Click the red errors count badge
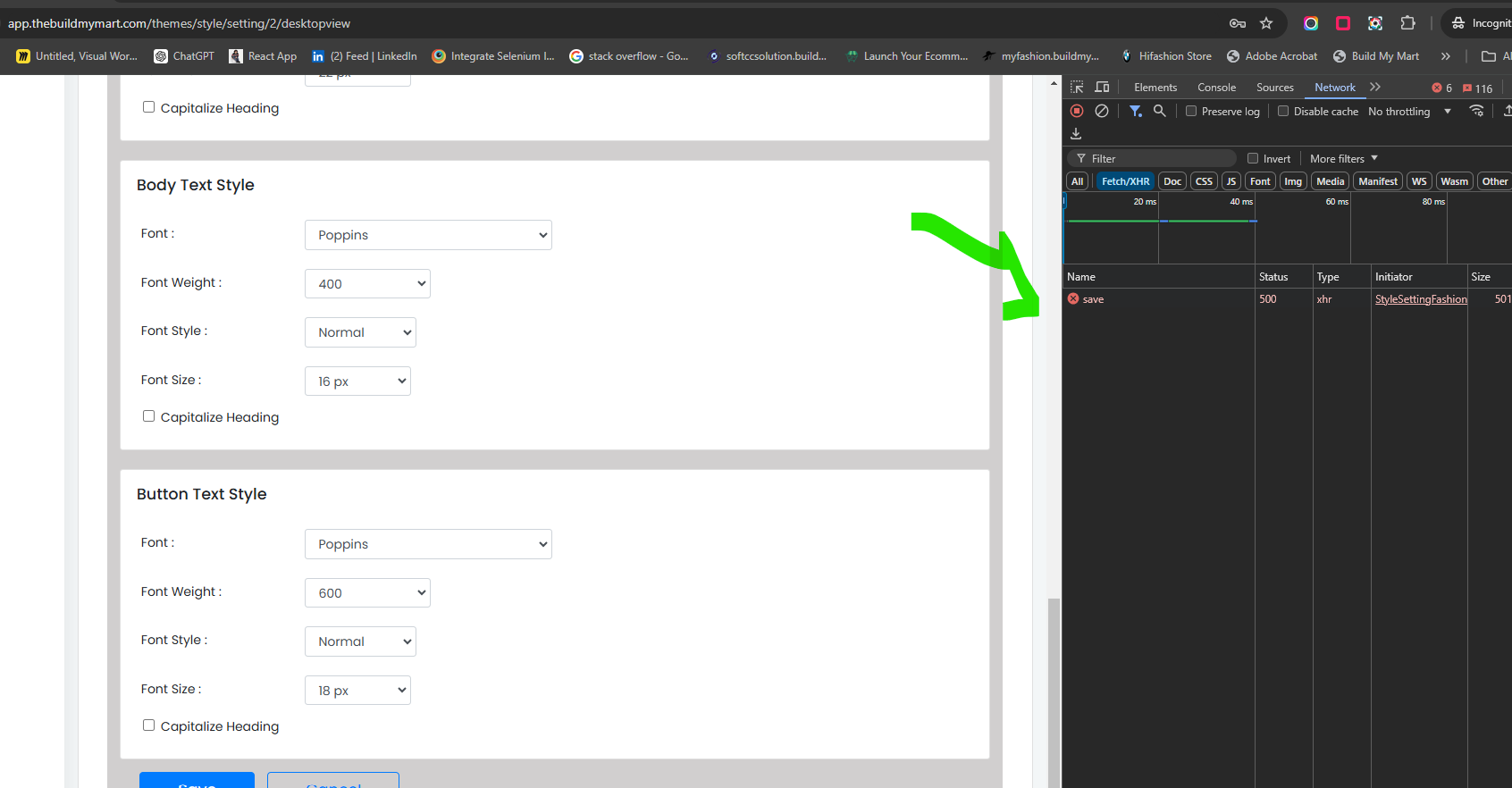1512x788 pixels. click(x=1441, y=88)
